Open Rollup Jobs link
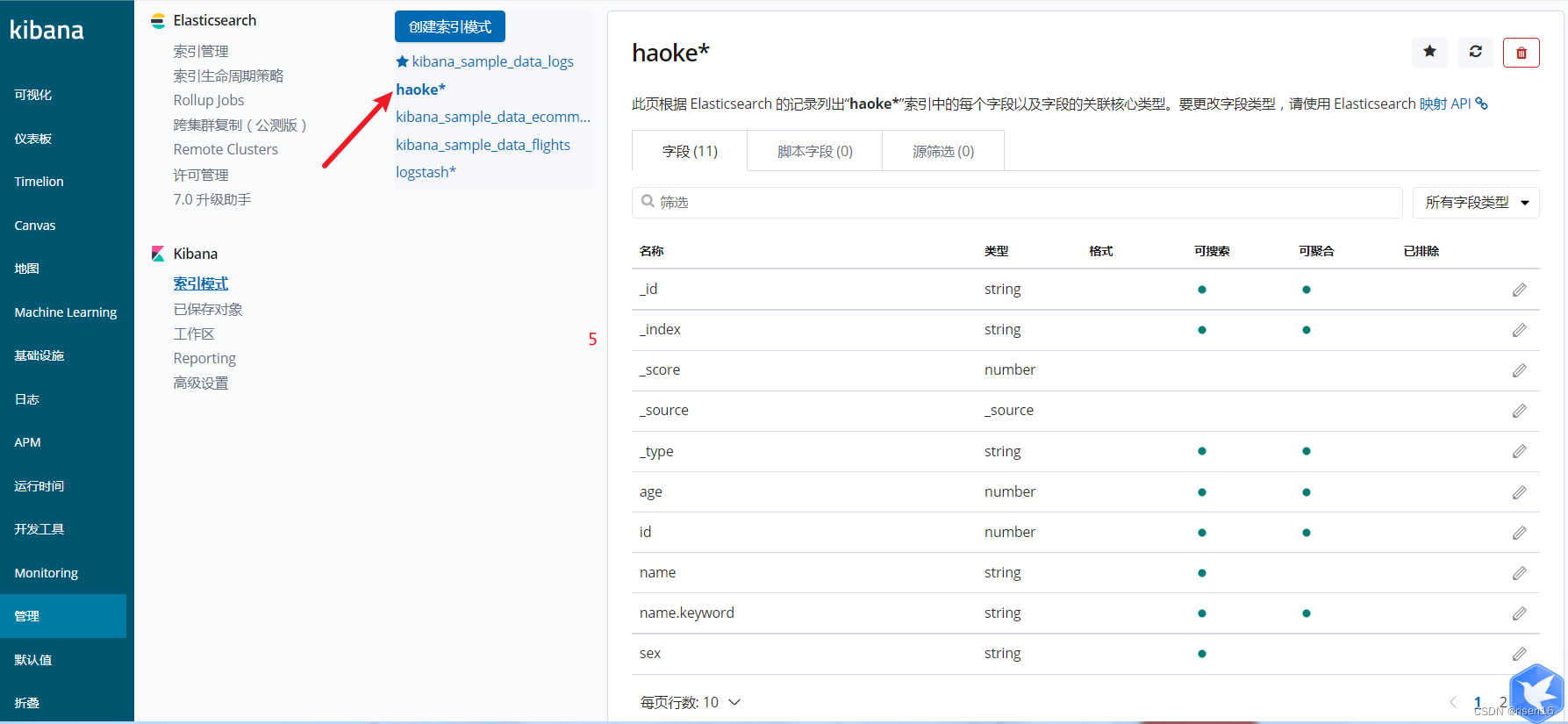Screen dimensions: 1568x724 click(x=209, y=101)
